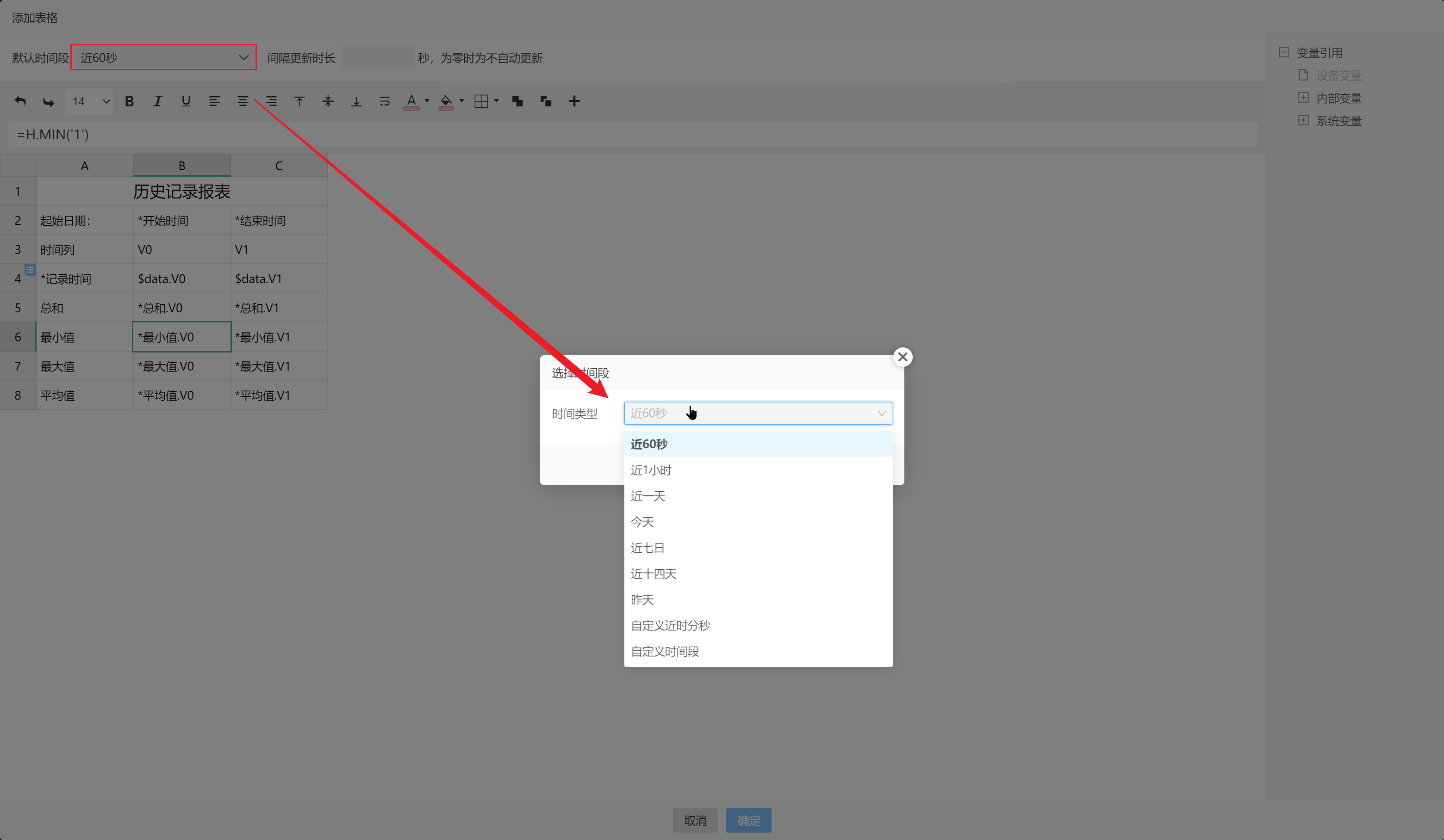Toggle text wrap icon

coord(385,101)
